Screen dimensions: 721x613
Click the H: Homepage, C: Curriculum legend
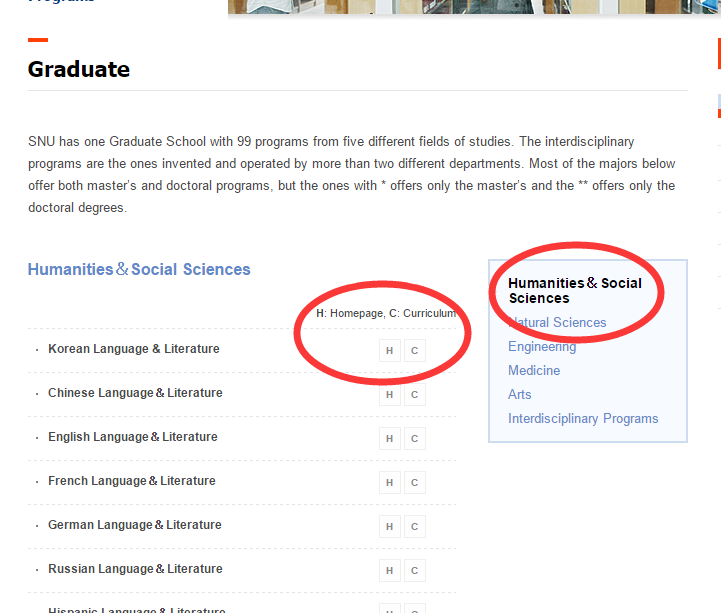[386, 313]
